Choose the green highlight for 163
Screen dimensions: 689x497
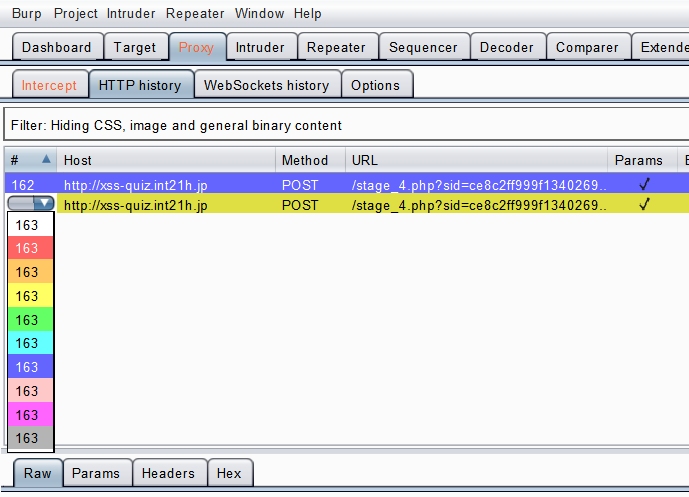pos(30,319)
